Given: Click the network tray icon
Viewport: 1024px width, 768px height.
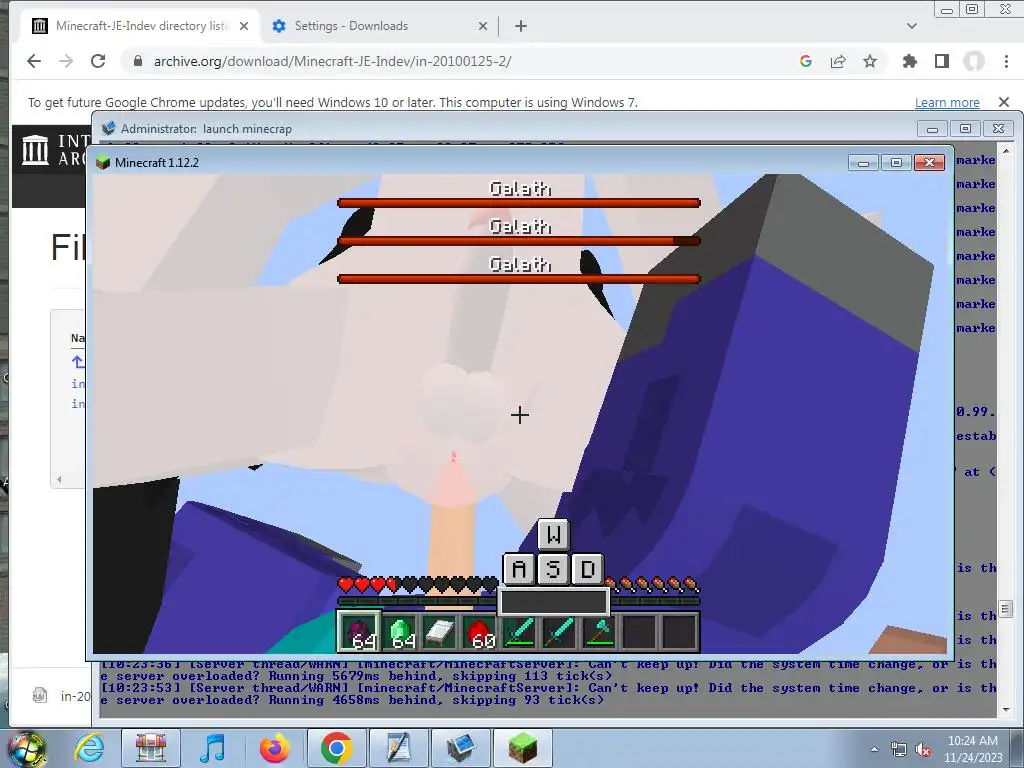Looking at the screenshot, I should (x=899, y=750).
